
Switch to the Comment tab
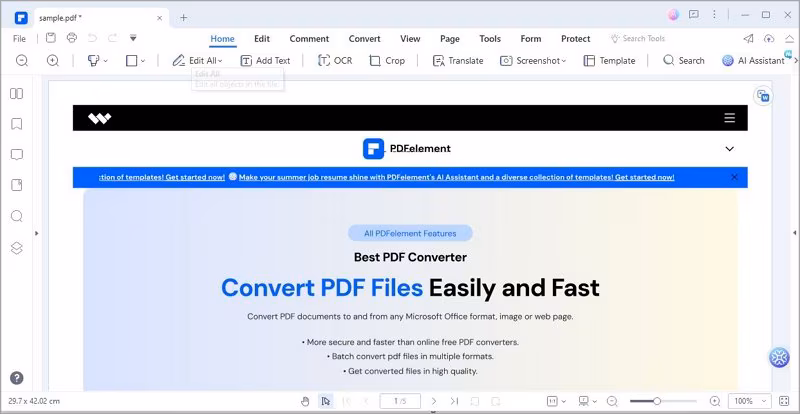(x=309, y=38)
